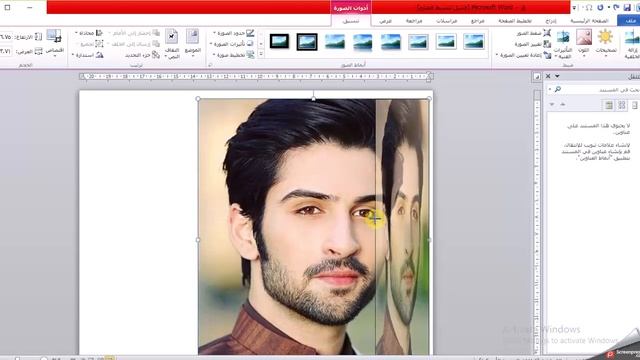Expand the Crop button dropdown arrow

(54, 56)
